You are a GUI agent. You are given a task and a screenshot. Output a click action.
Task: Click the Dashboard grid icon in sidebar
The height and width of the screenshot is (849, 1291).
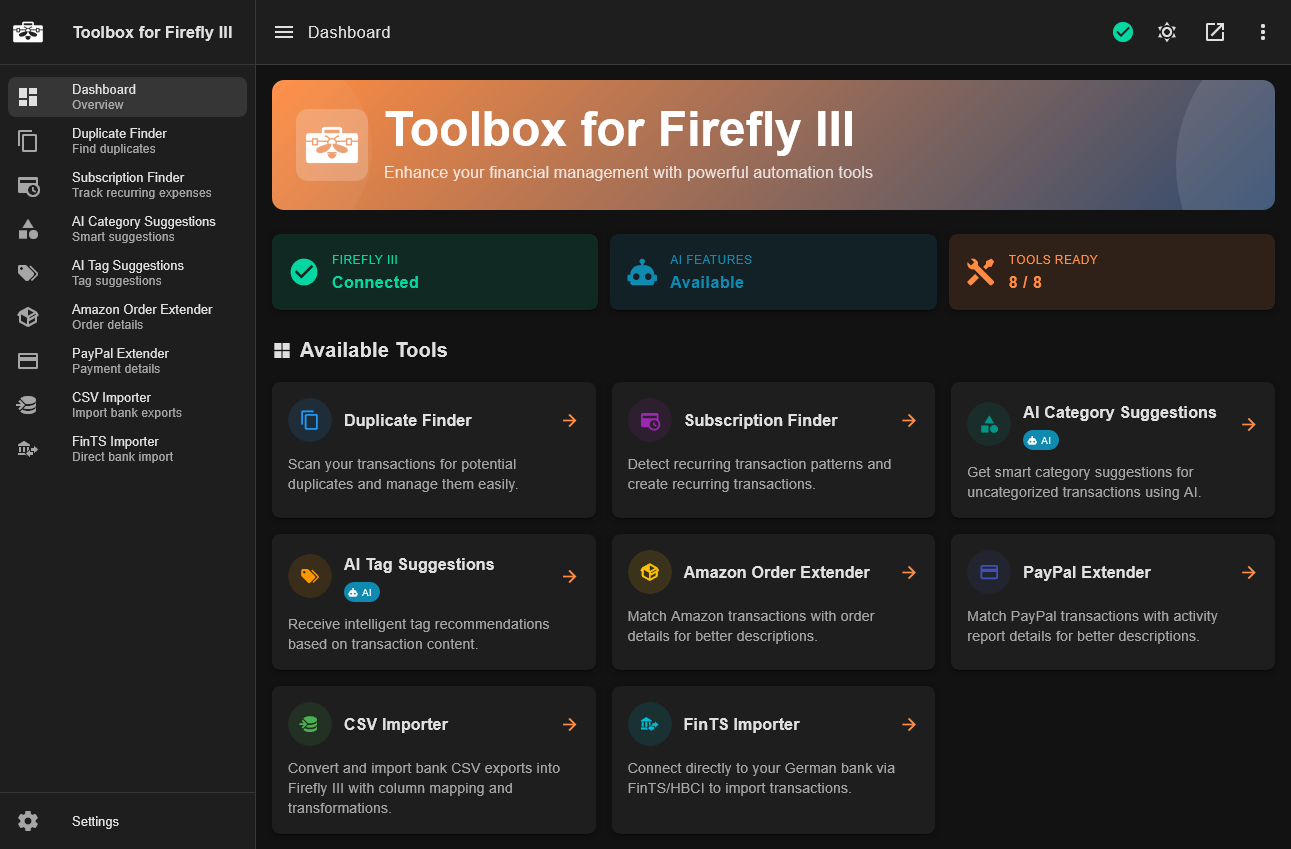click(28, 97)
